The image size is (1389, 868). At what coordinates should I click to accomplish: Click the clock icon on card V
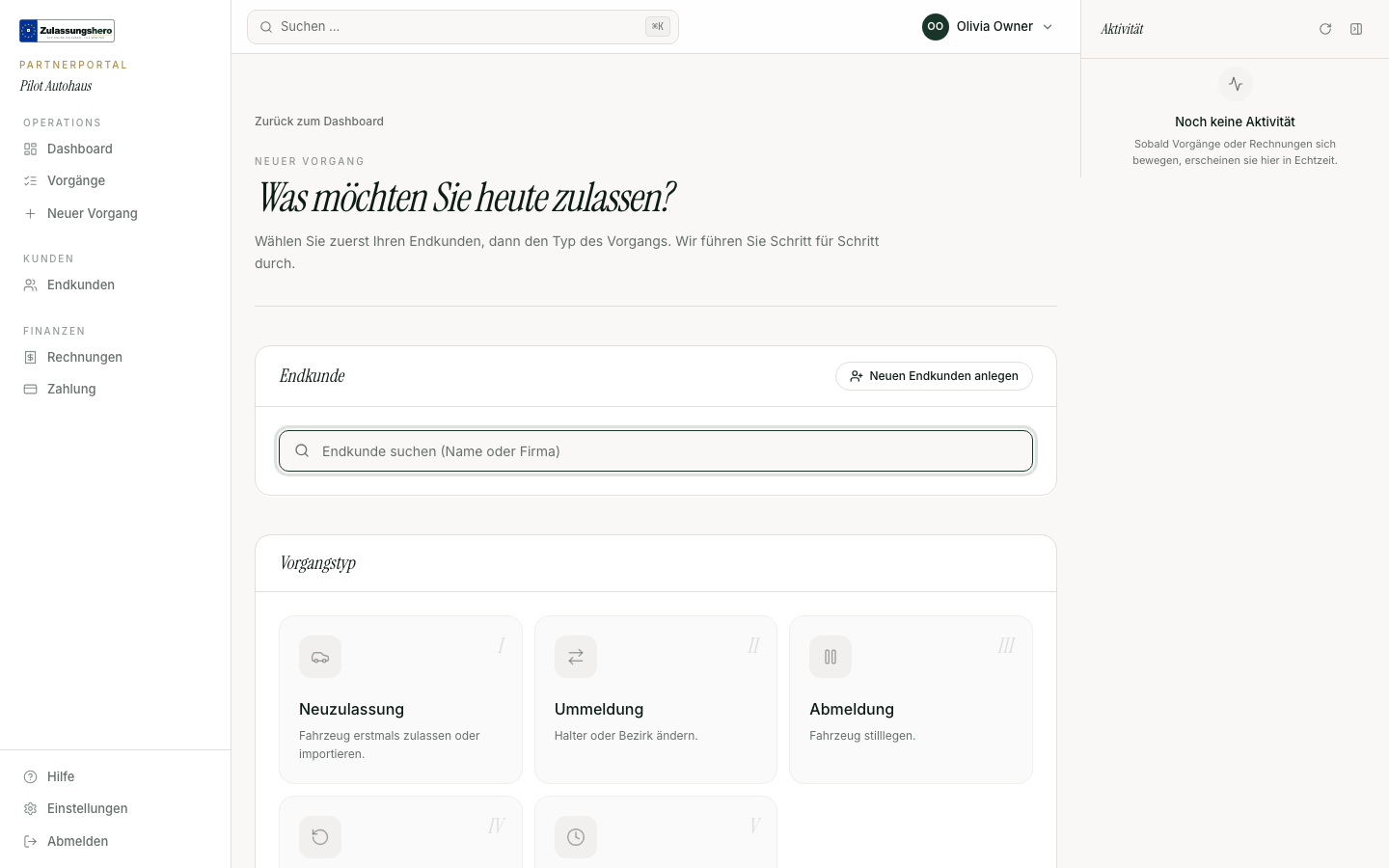(x=576, y=837)
